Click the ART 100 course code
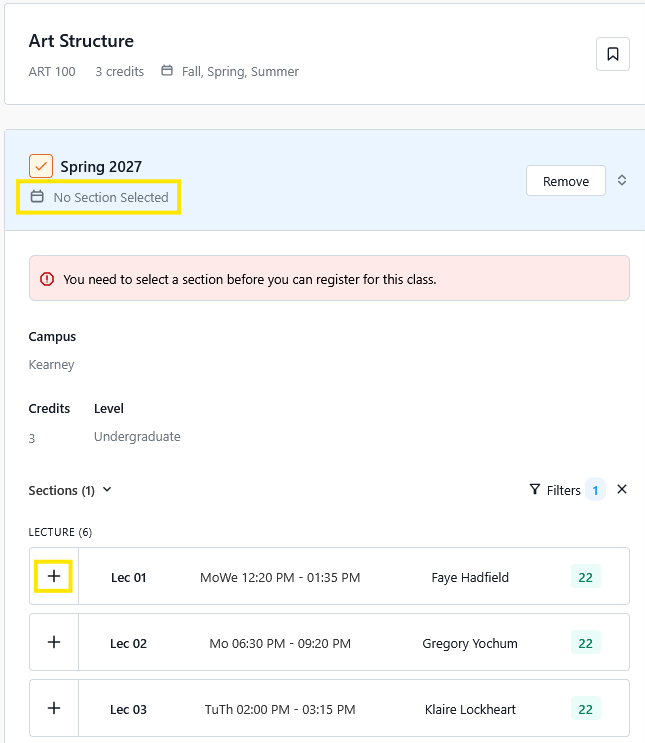645x743 pixels. tap(52, 72)
